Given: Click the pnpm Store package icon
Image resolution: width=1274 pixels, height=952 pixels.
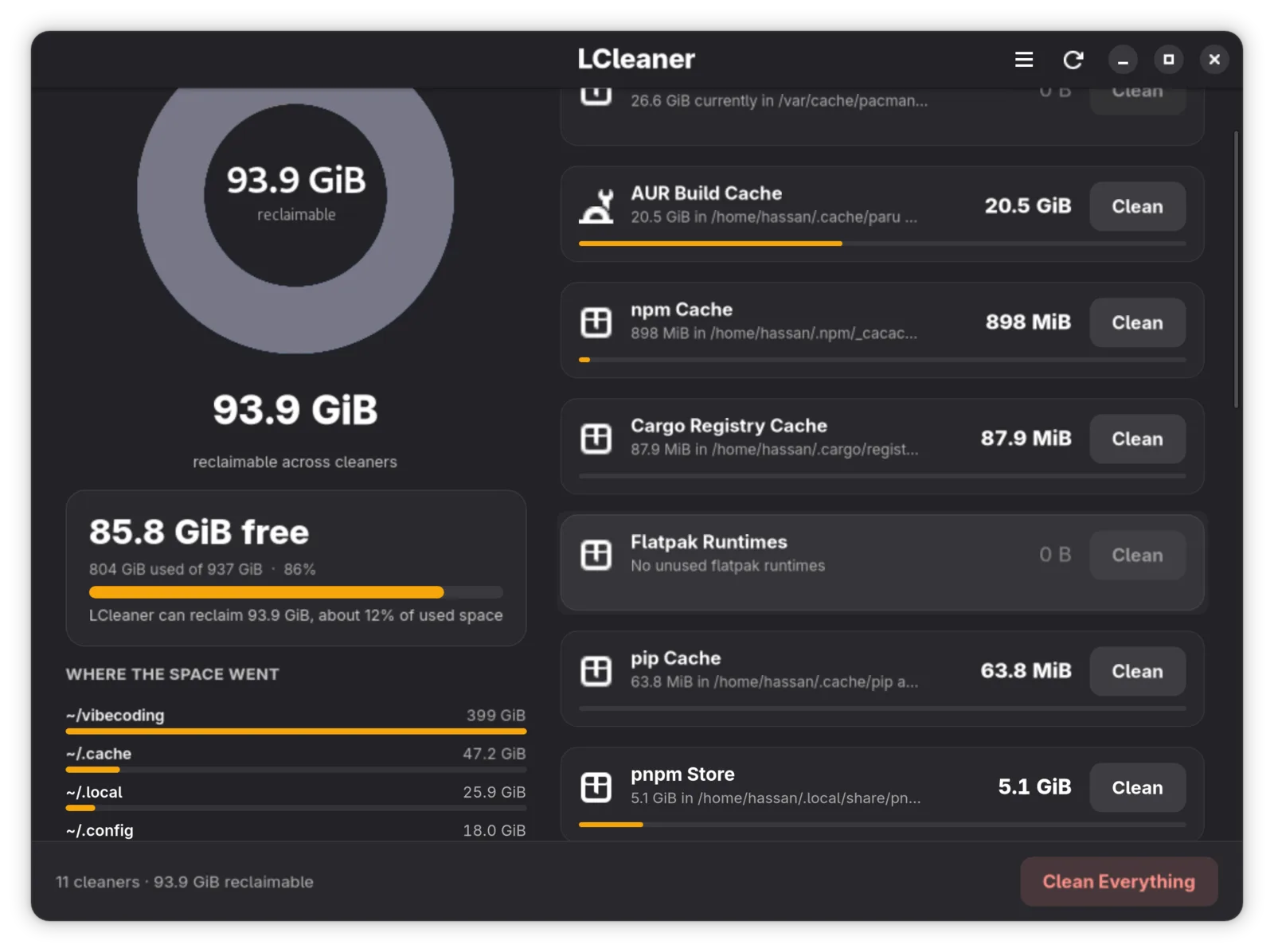Looking at the screenshot, I should 596,787.
